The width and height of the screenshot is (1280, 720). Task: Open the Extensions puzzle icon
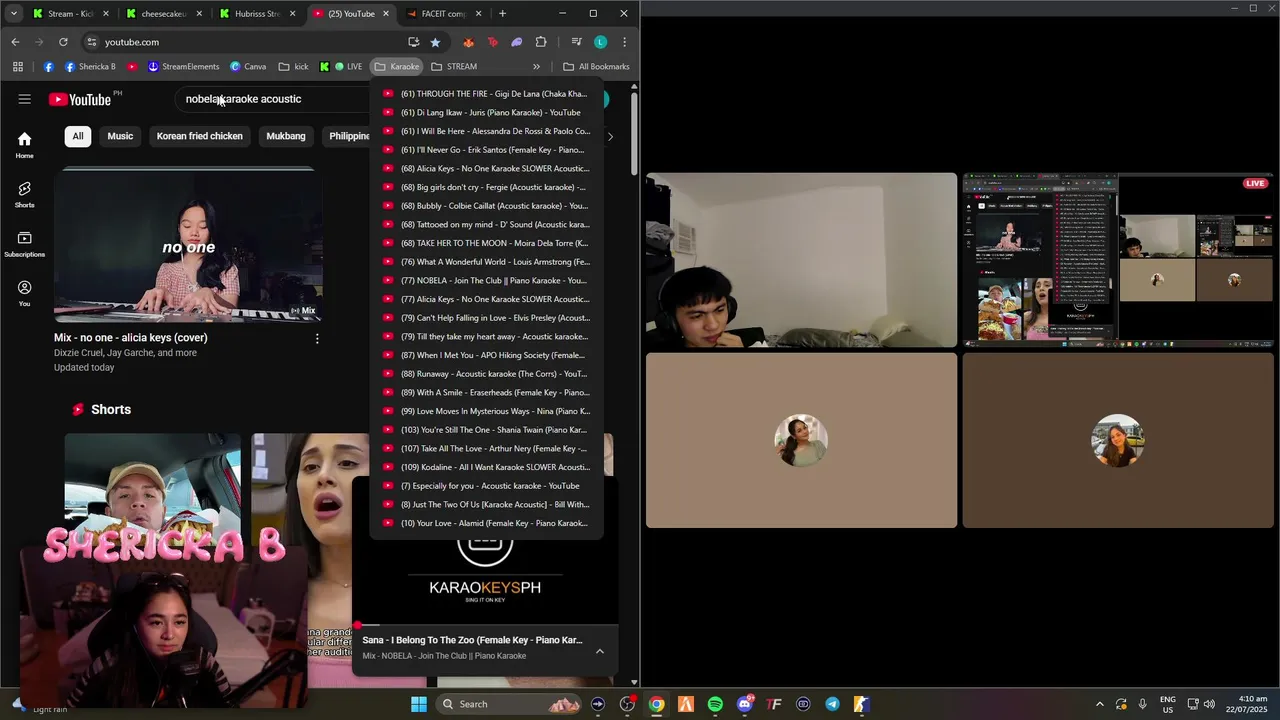(x=541, y=42)
